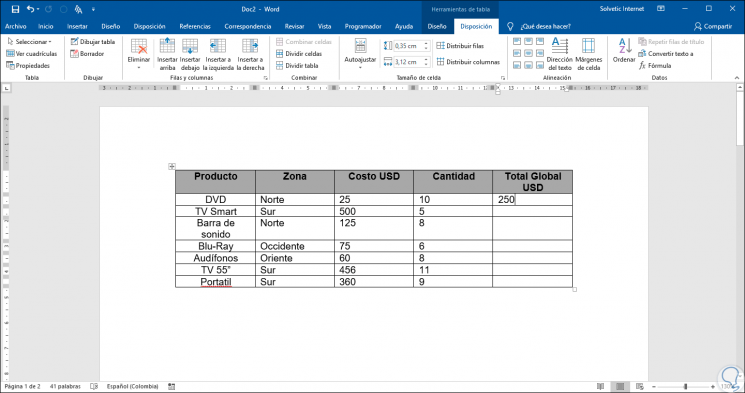Open Márgenes de celda settings
This screenshot has height=393, width=745.
pos(588,55)
